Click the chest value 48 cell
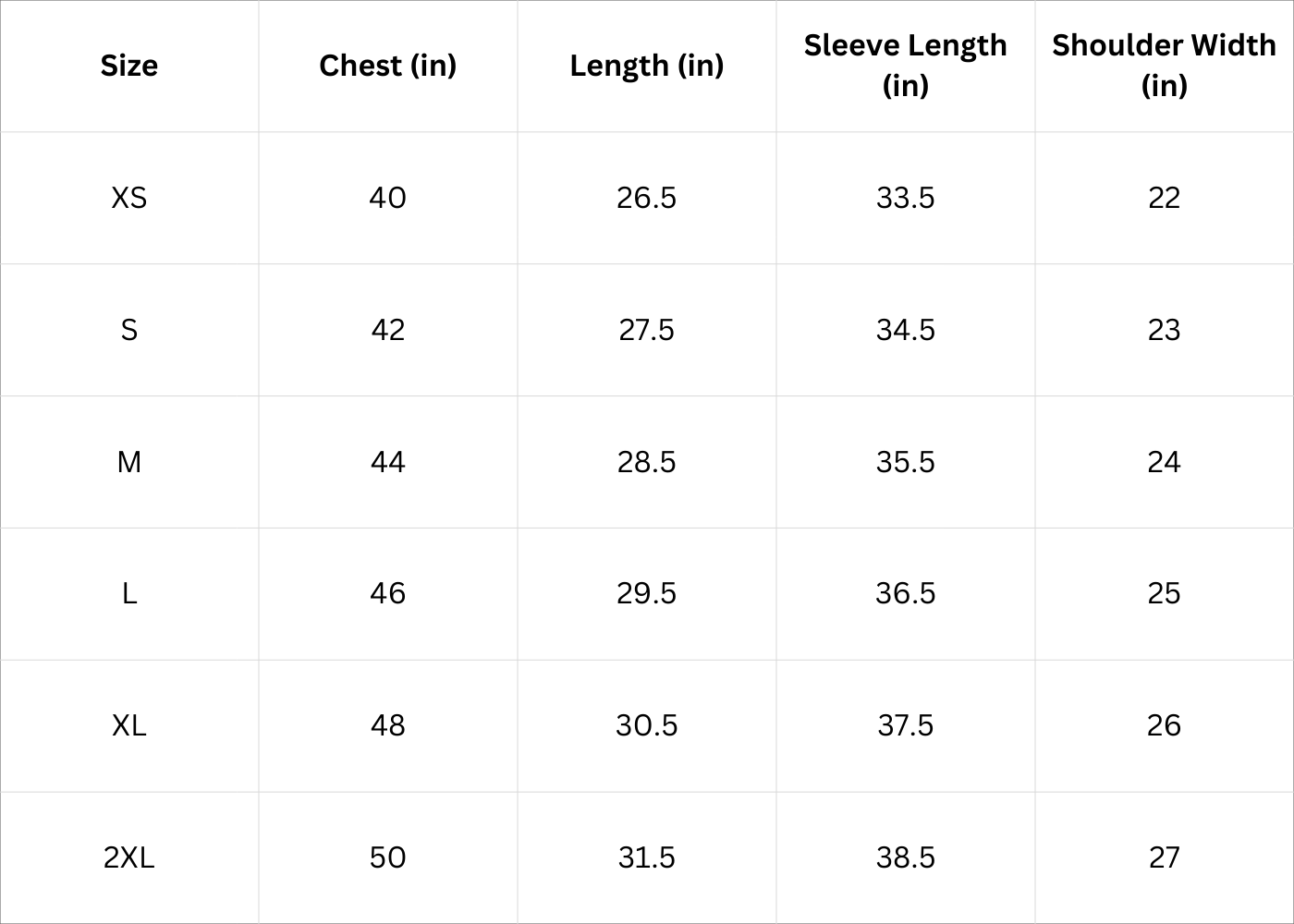The width and height of the screenshot is (1294, 924). click(x=388, y=725)
